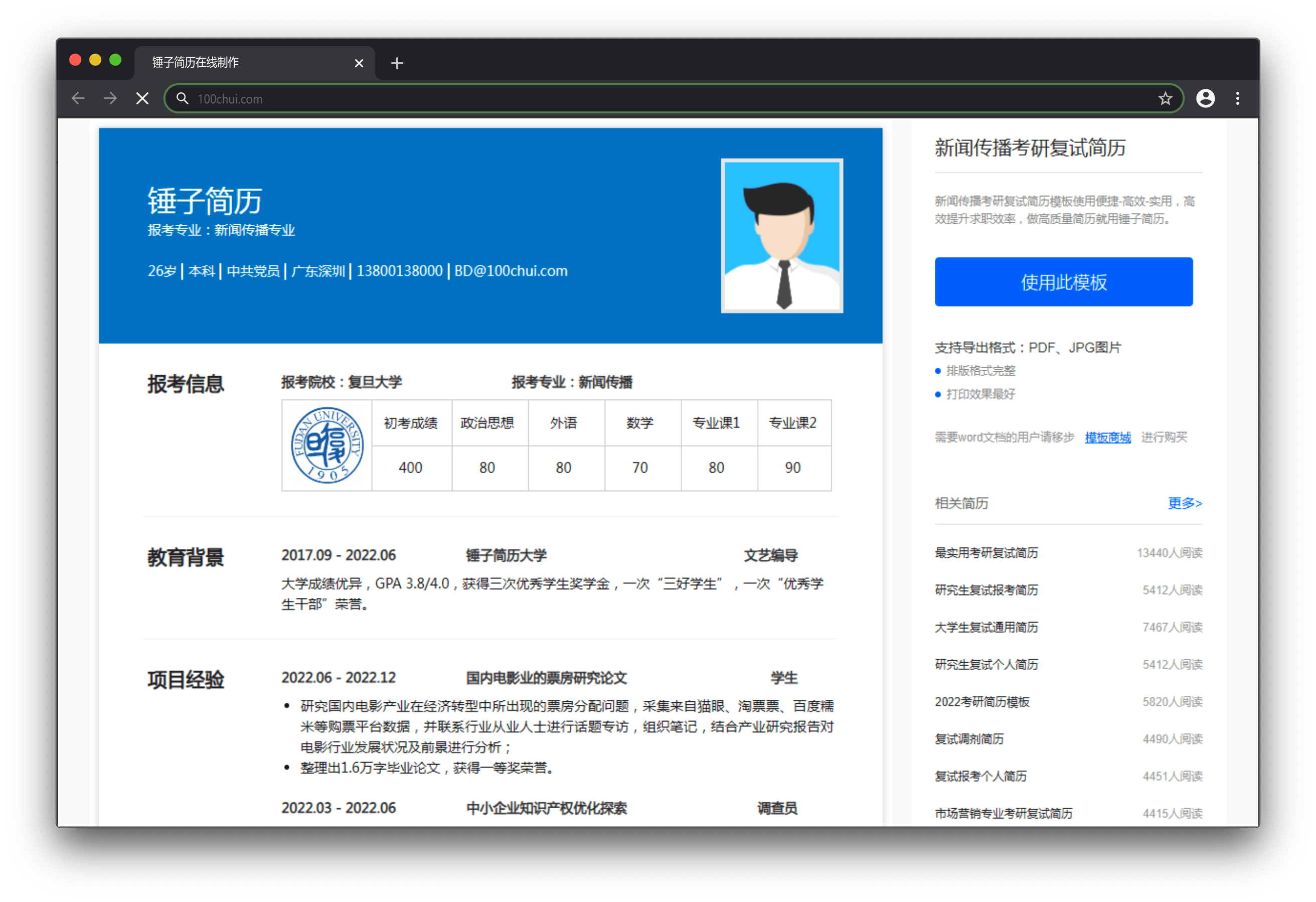
Task: Open a new tab with plus
Action: tap(397, 63)
